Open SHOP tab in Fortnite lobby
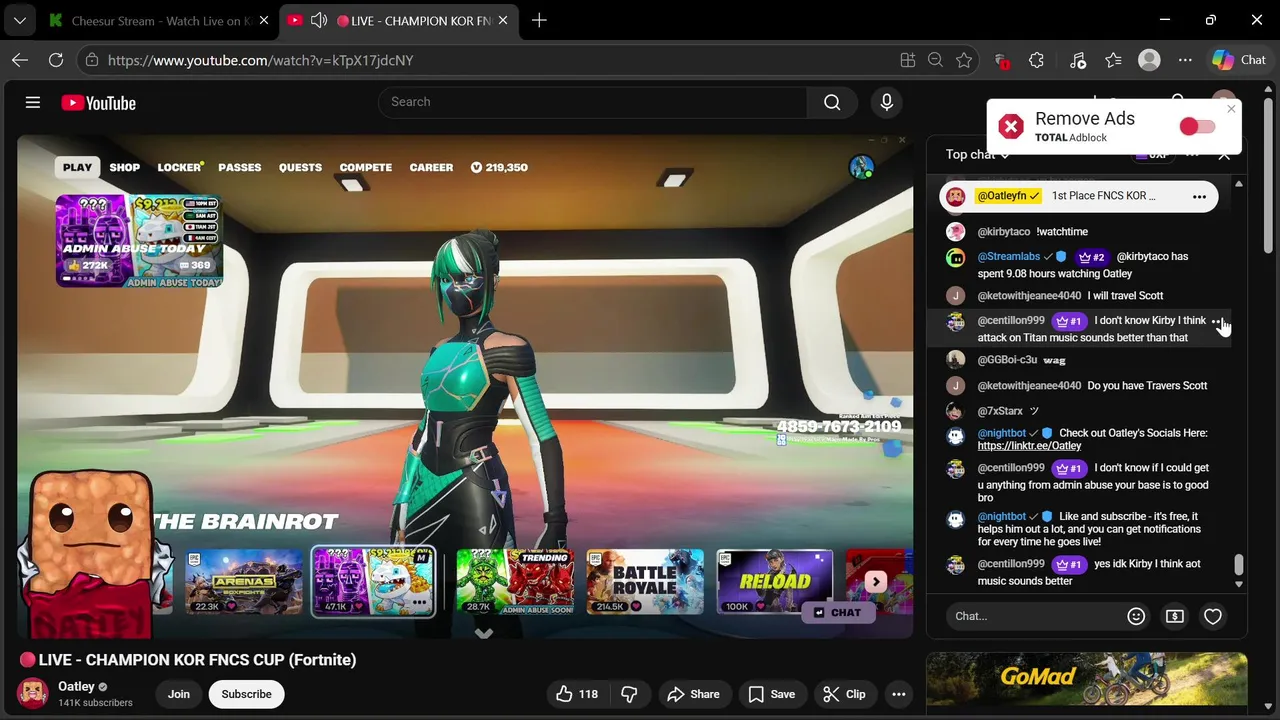Viewport: 1280px width, 720px height. [124, 167]
